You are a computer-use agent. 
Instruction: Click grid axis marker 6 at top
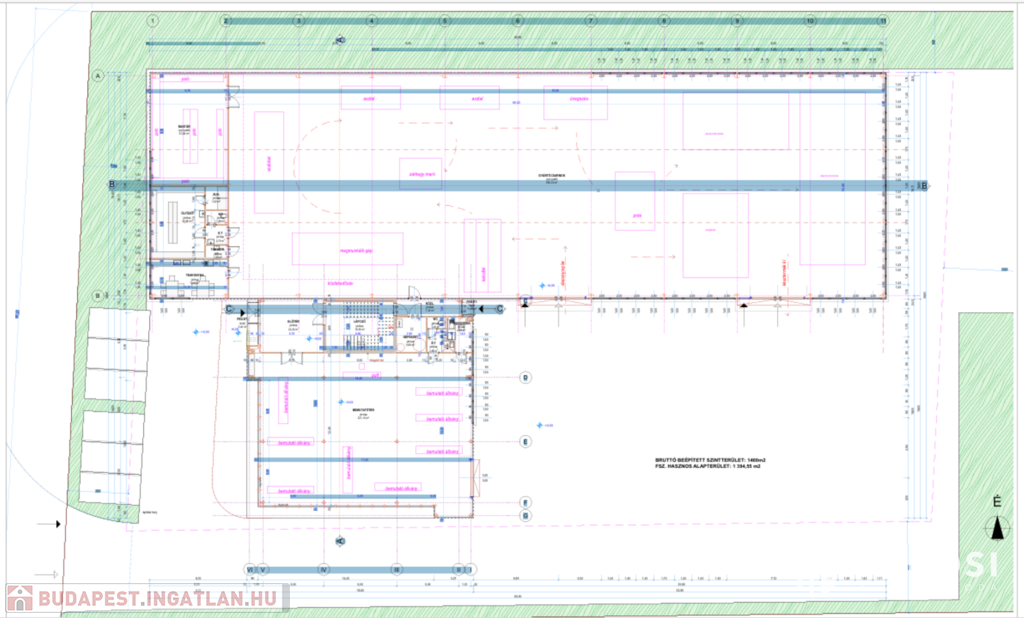(518, 20)
